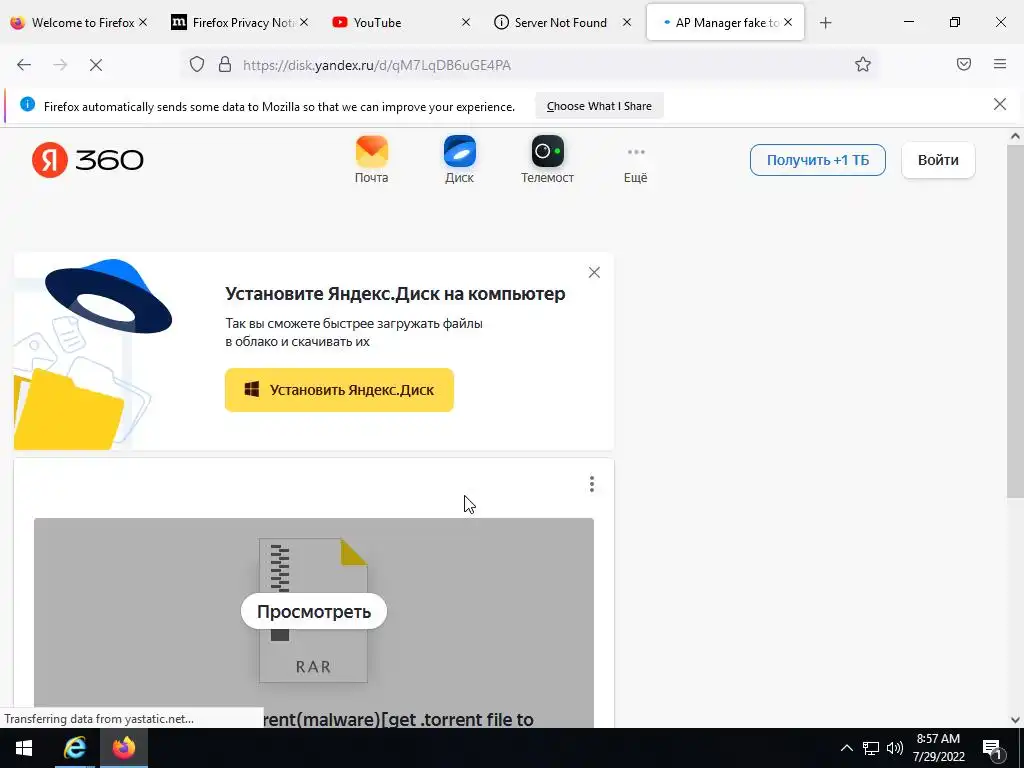This screenshot has width=1024, height=768.
Task: Open the taskbar clock showing 8:57 AM
Action: [x=938, y=748]
